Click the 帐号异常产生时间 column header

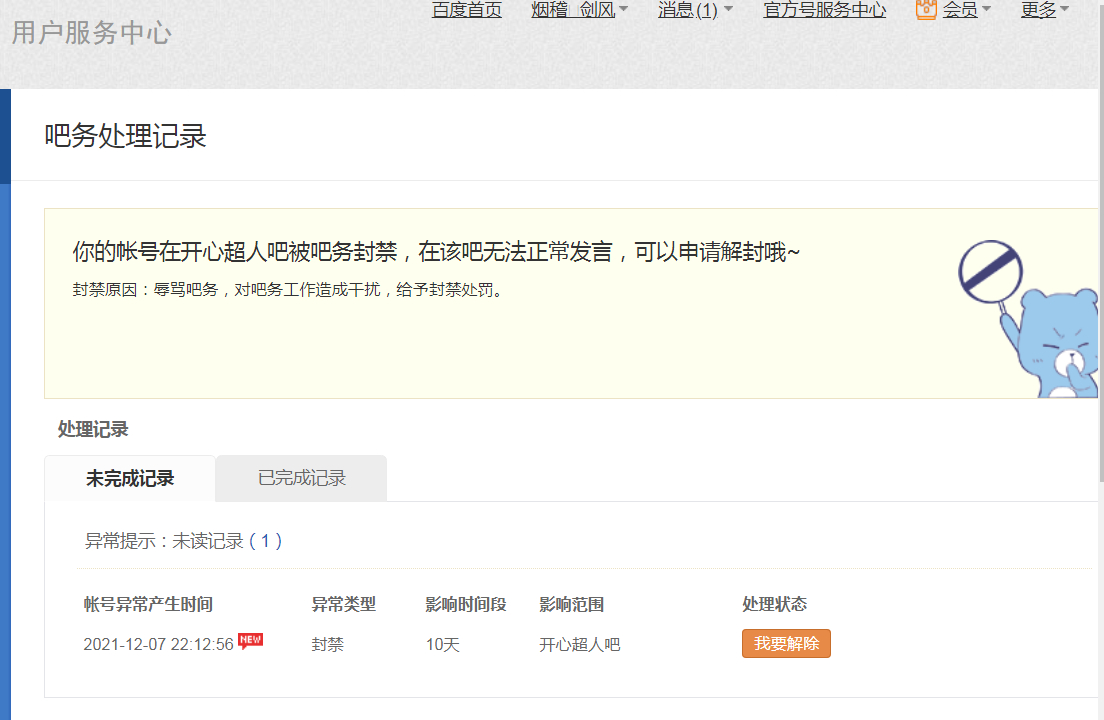coord(148,604)
